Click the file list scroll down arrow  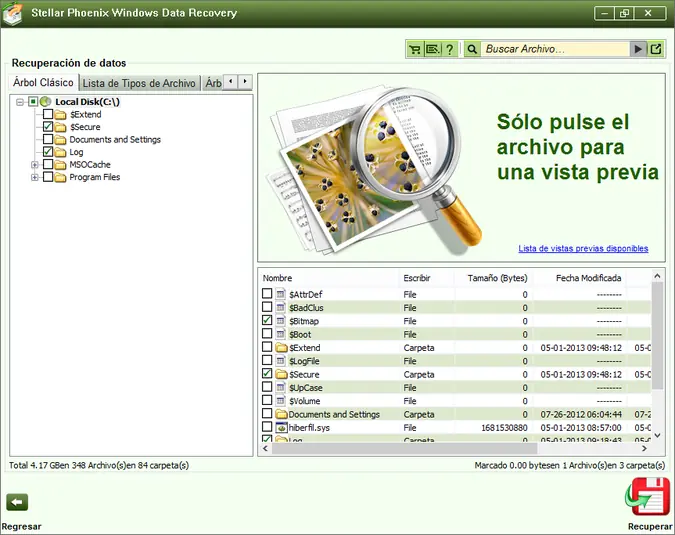[657, 436]
